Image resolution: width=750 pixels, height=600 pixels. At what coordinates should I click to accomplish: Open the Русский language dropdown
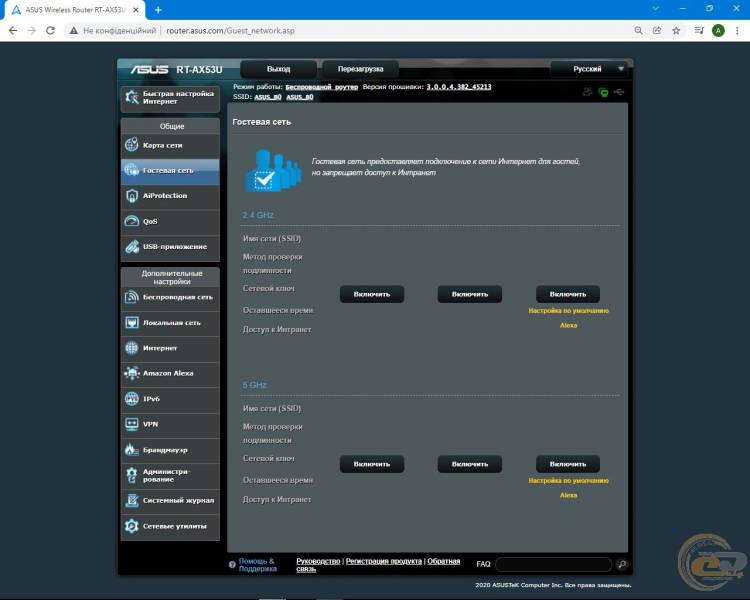pos(589,69)
